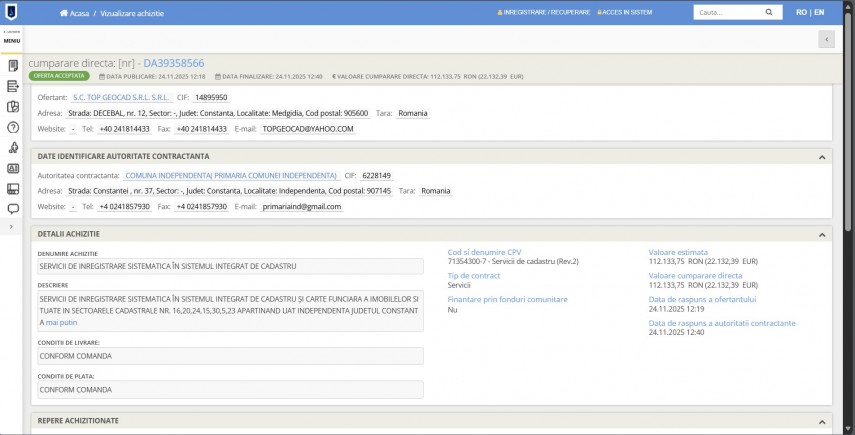Open the S.C. TOP GEOCAD S.R.L. supplier link

coord(120,98)
